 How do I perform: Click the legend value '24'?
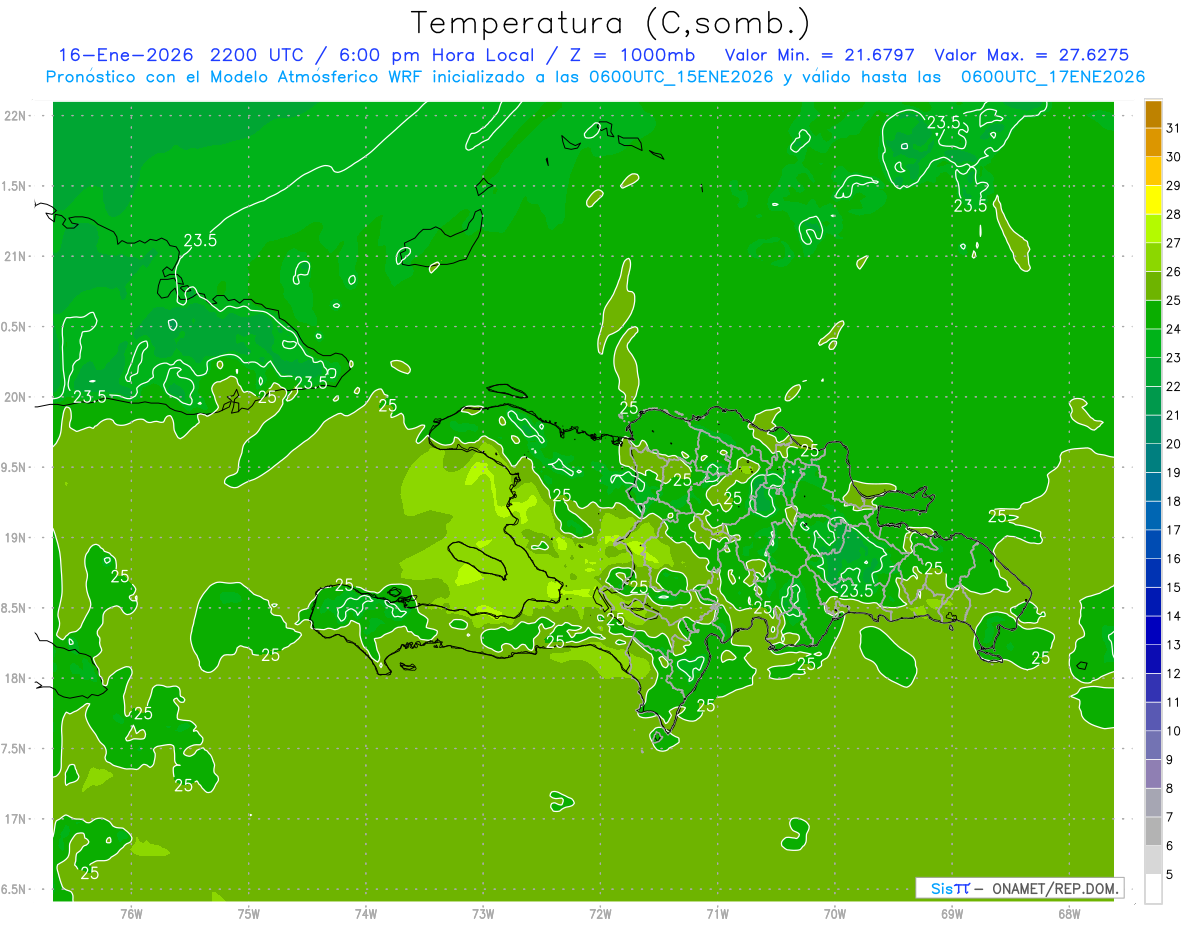pos(1173,329)
